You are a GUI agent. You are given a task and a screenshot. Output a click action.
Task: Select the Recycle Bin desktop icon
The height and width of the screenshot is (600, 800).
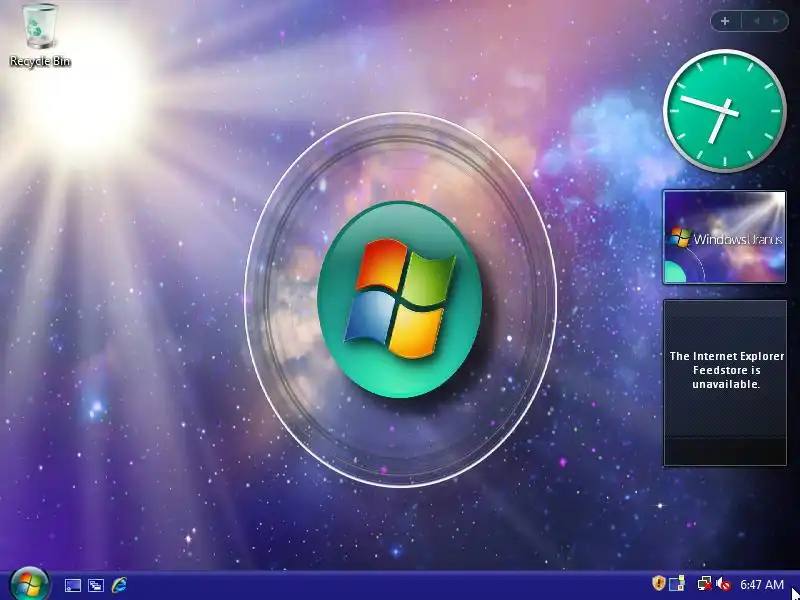point(39,36)
